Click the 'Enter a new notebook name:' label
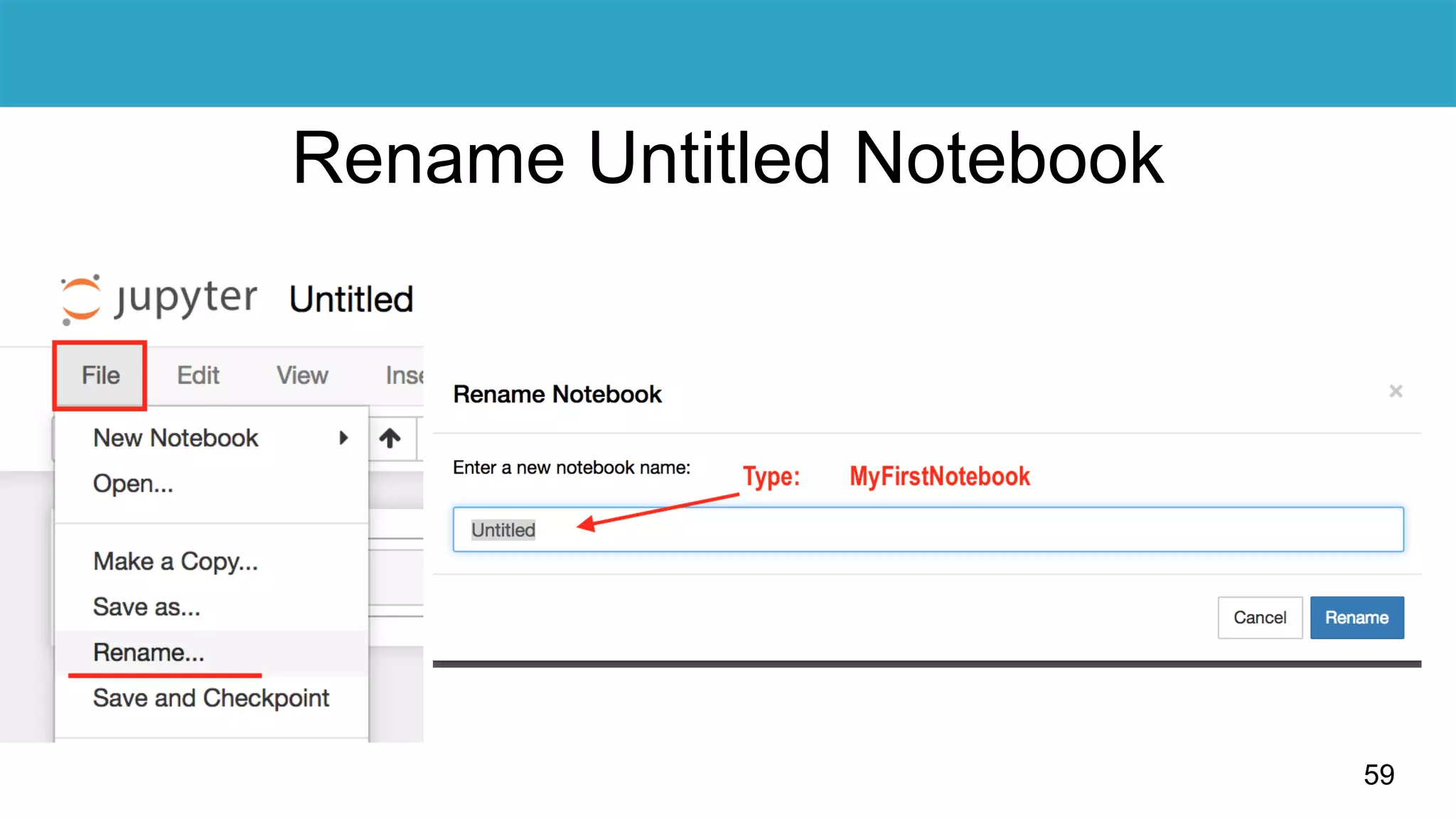 coord(572,468)
